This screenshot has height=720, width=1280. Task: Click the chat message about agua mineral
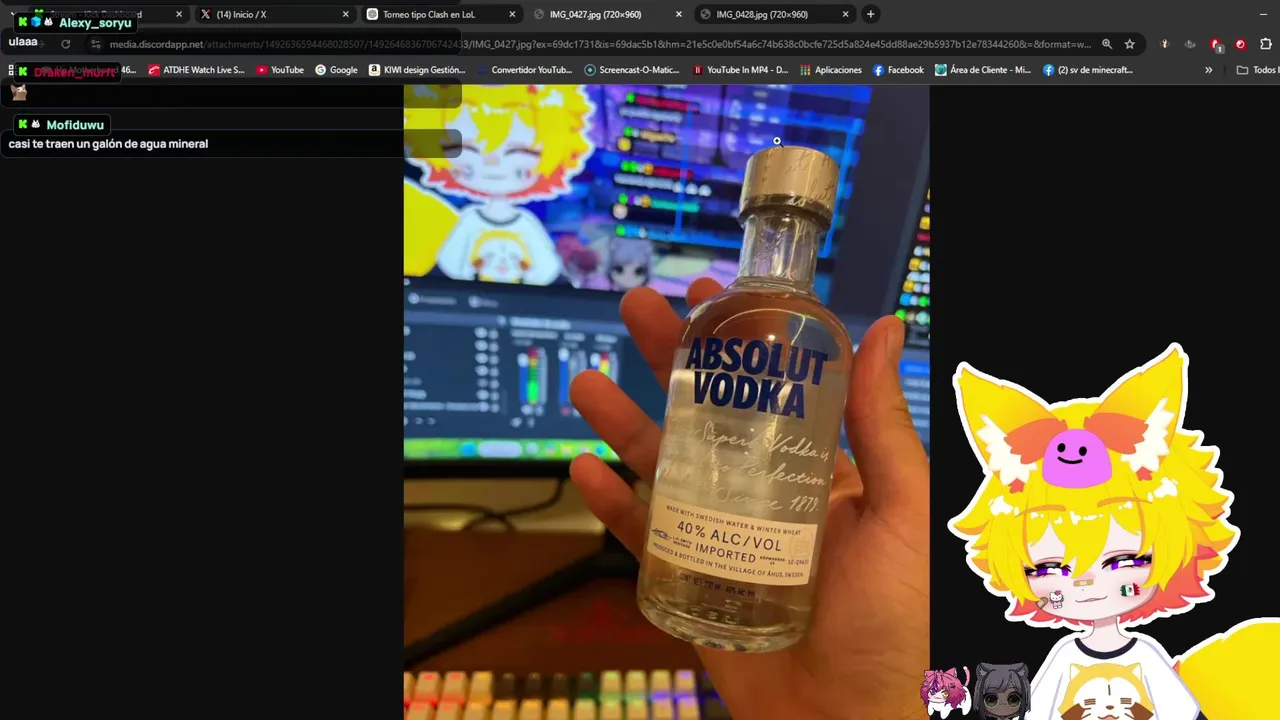[108, 144]
